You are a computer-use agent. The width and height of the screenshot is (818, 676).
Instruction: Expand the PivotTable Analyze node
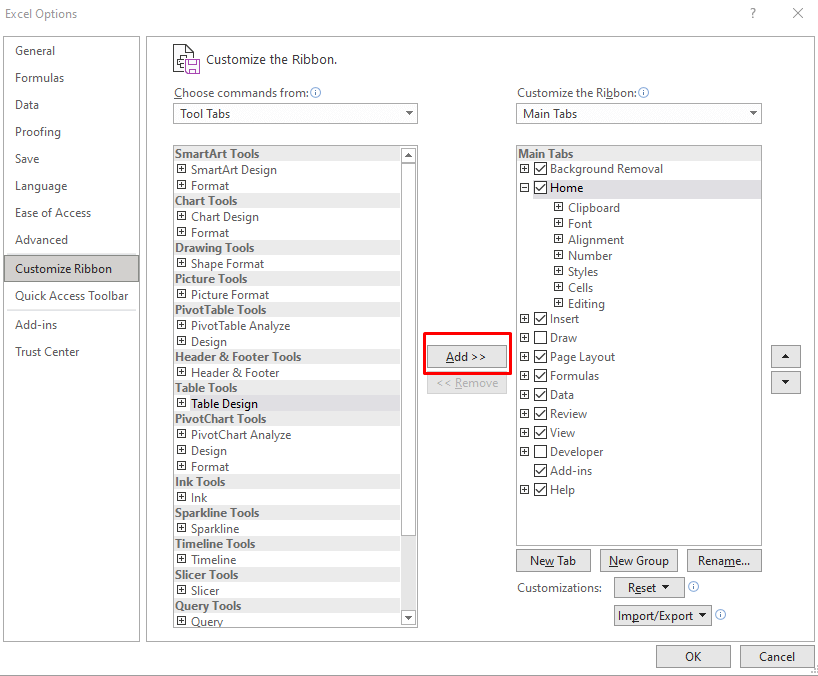coord(181,325)
